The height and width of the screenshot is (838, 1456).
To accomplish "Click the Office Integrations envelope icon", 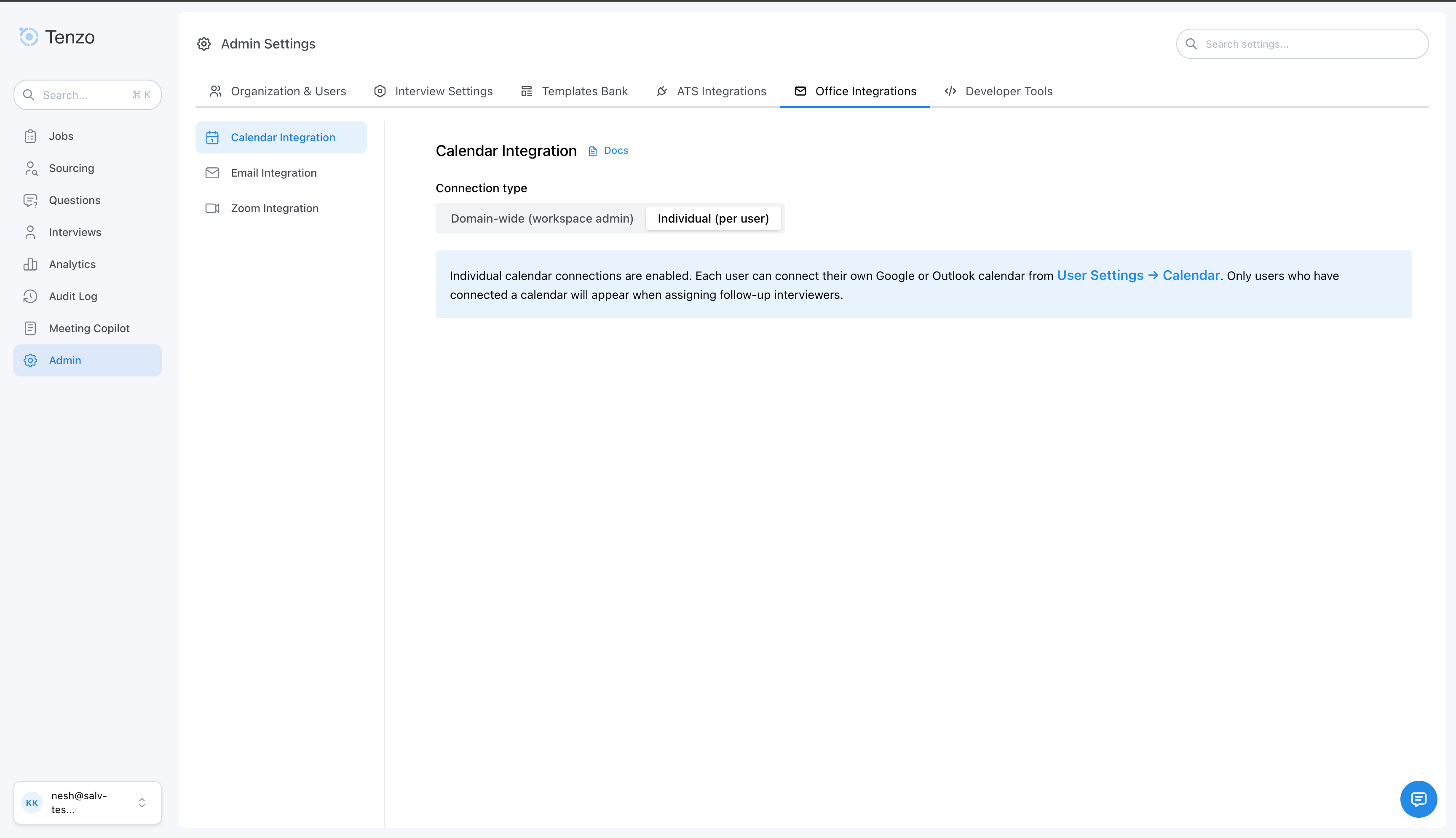I will click(800, 91).
